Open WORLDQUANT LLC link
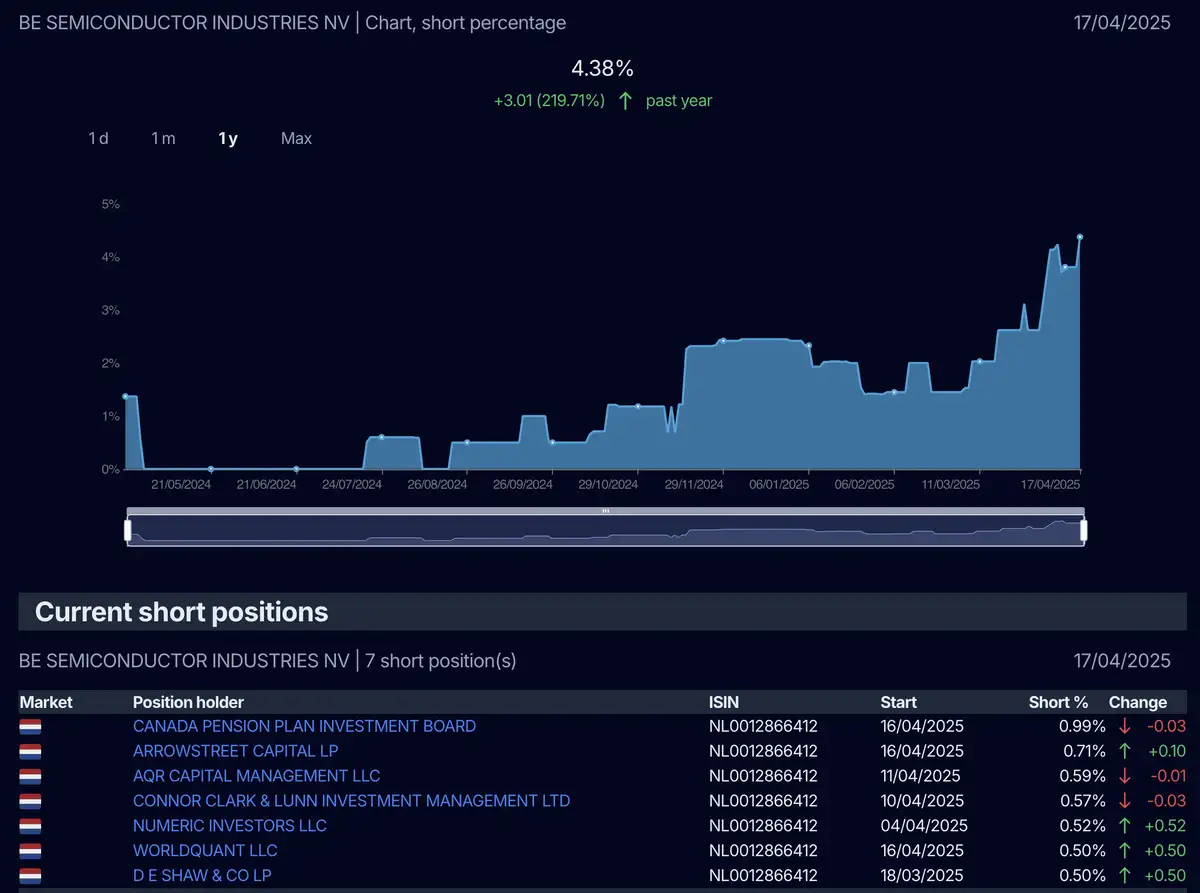1200x893 pixels. click(205, 851)
